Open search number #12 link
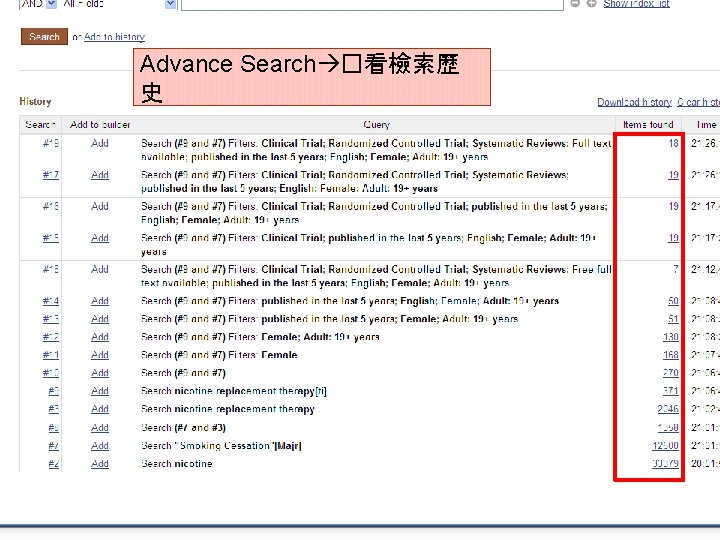This screenshot has width=720, height=540. coord(51,337)
